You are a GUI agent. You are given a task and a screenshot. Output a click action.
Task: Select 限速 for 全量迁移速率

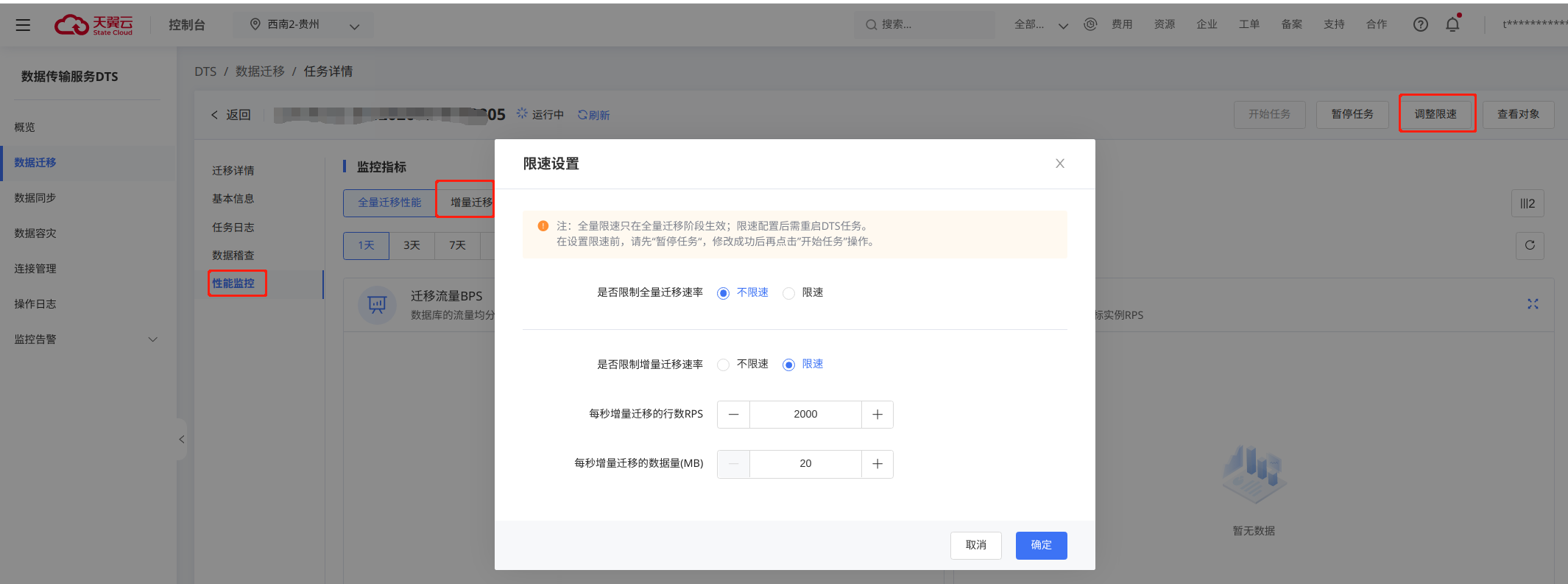coord(803,293)
